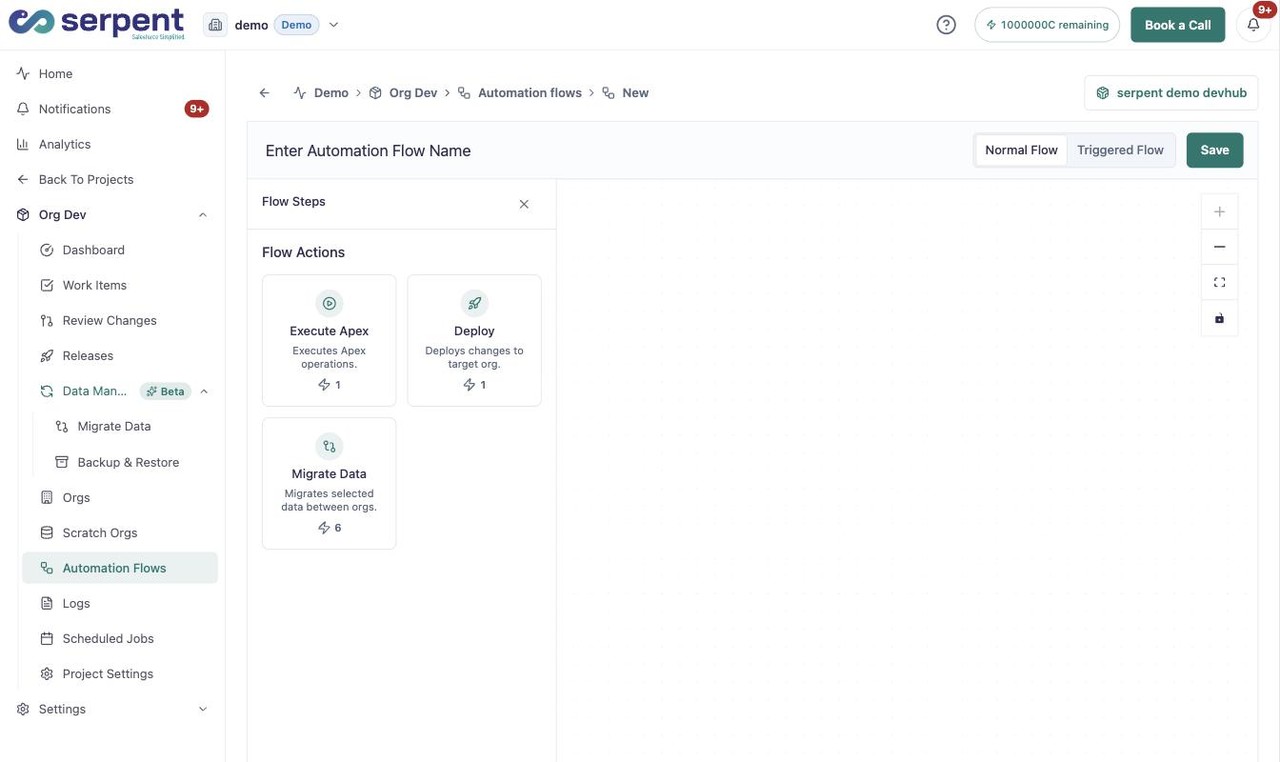Click the Migrate Data card icon

pos(329,446)
